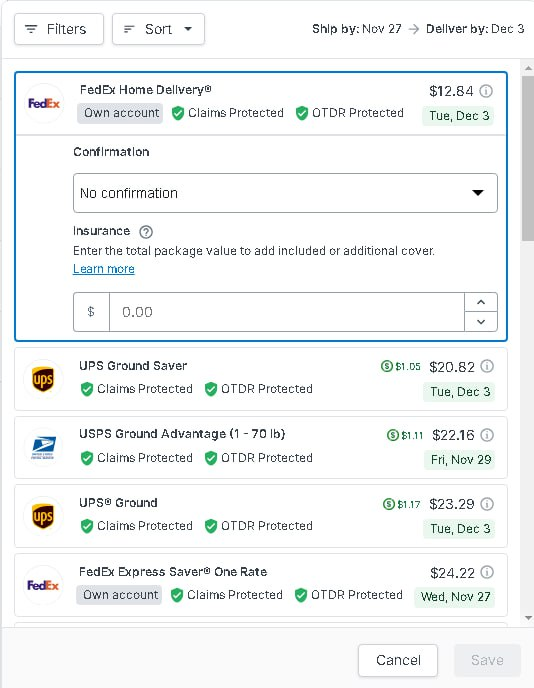
Task: Choose USPS Ground Advantage (1 - 70 lb) rate
Action: coord(261,448)
